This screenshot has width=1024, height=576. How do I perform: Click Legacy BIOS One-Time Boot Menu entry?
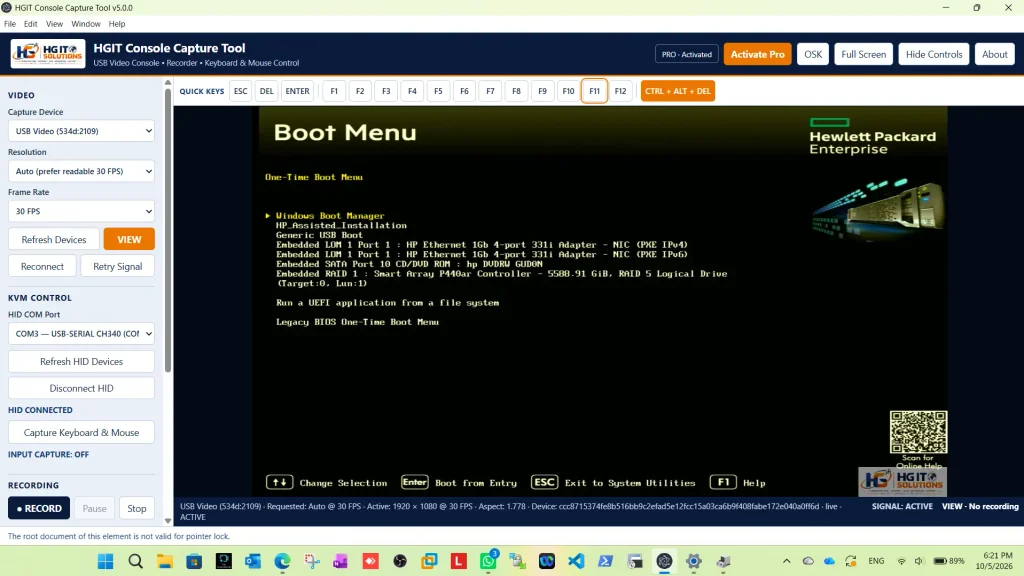click(x=357, y=322)
